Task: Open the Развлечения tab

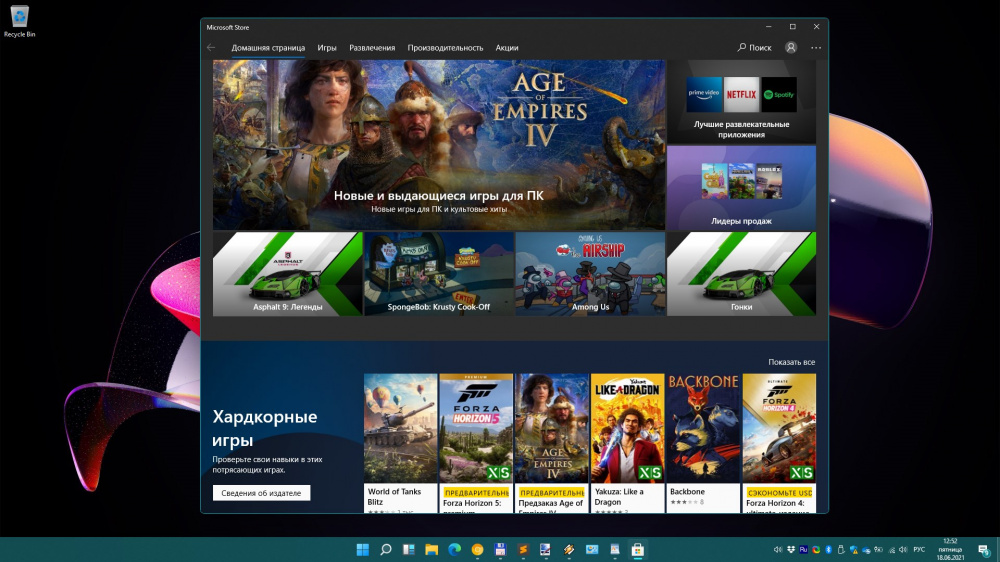Action: 372,47
